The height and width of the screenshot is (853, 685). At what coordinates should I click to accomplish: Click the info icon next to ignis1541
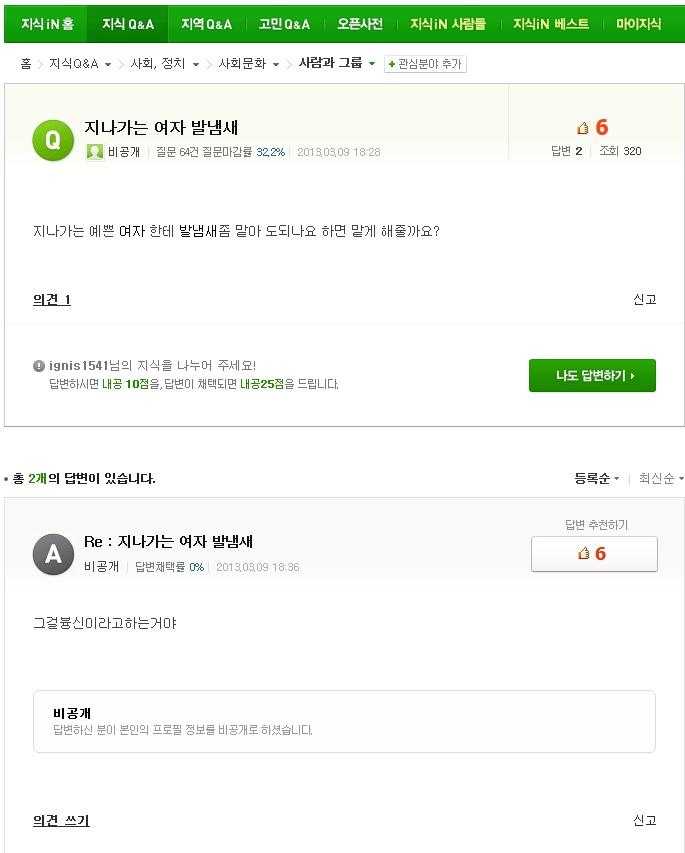pos(39,366)
